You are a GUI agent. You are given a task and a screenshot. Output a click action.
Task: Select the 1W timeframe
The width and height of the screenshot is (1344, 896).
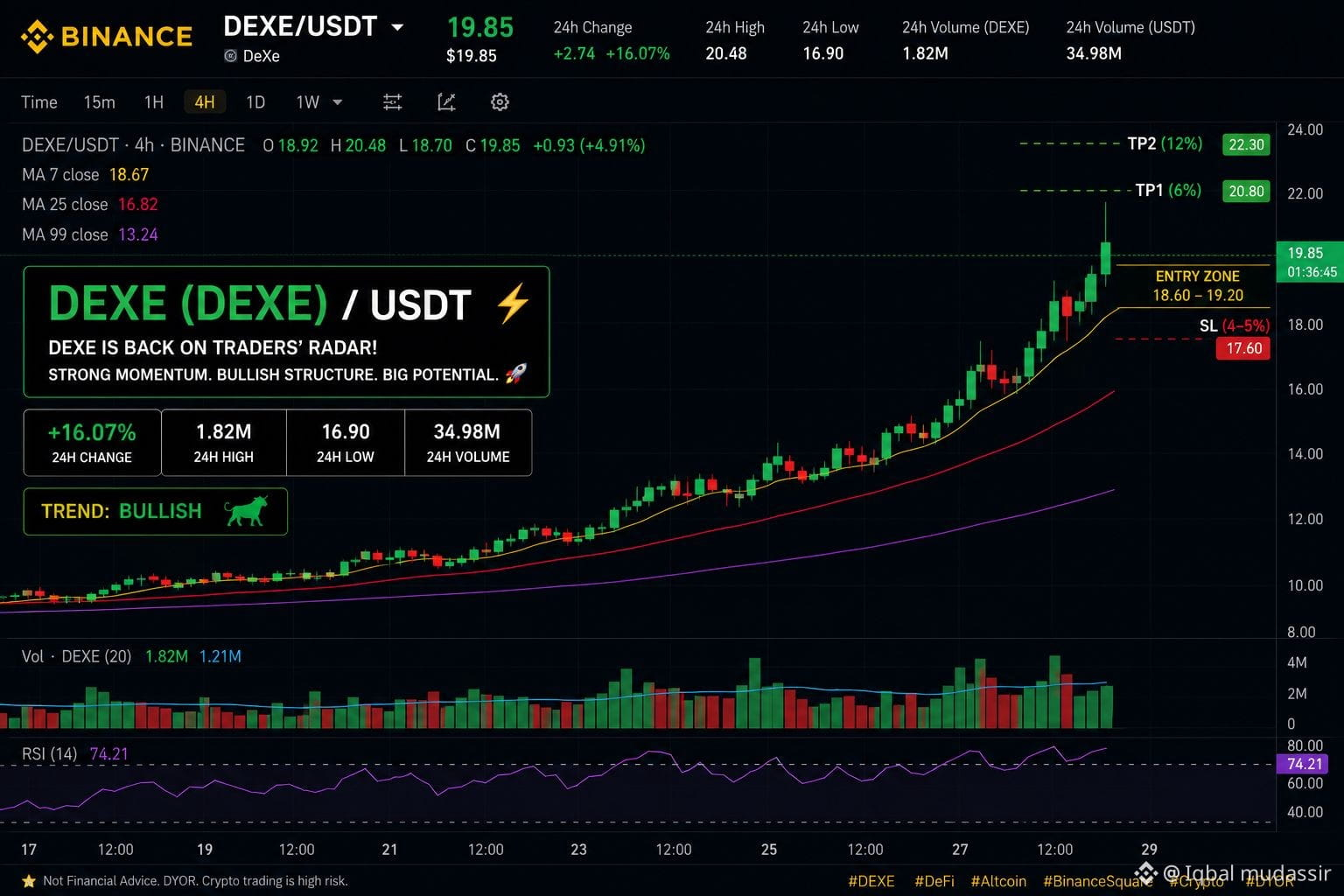307,102
